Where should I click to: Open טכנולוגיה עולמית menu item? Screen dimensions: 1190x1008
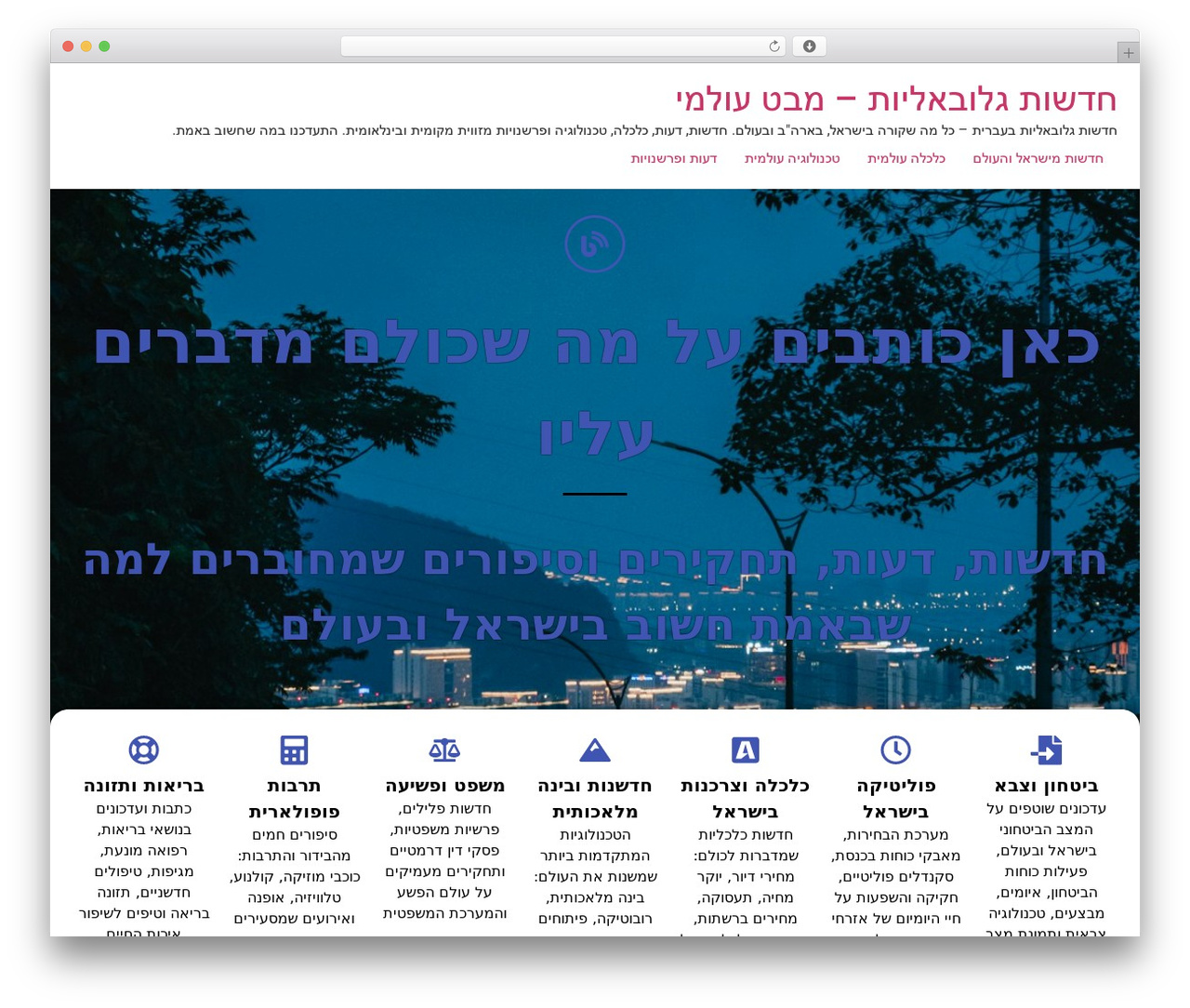pos(792,159)
